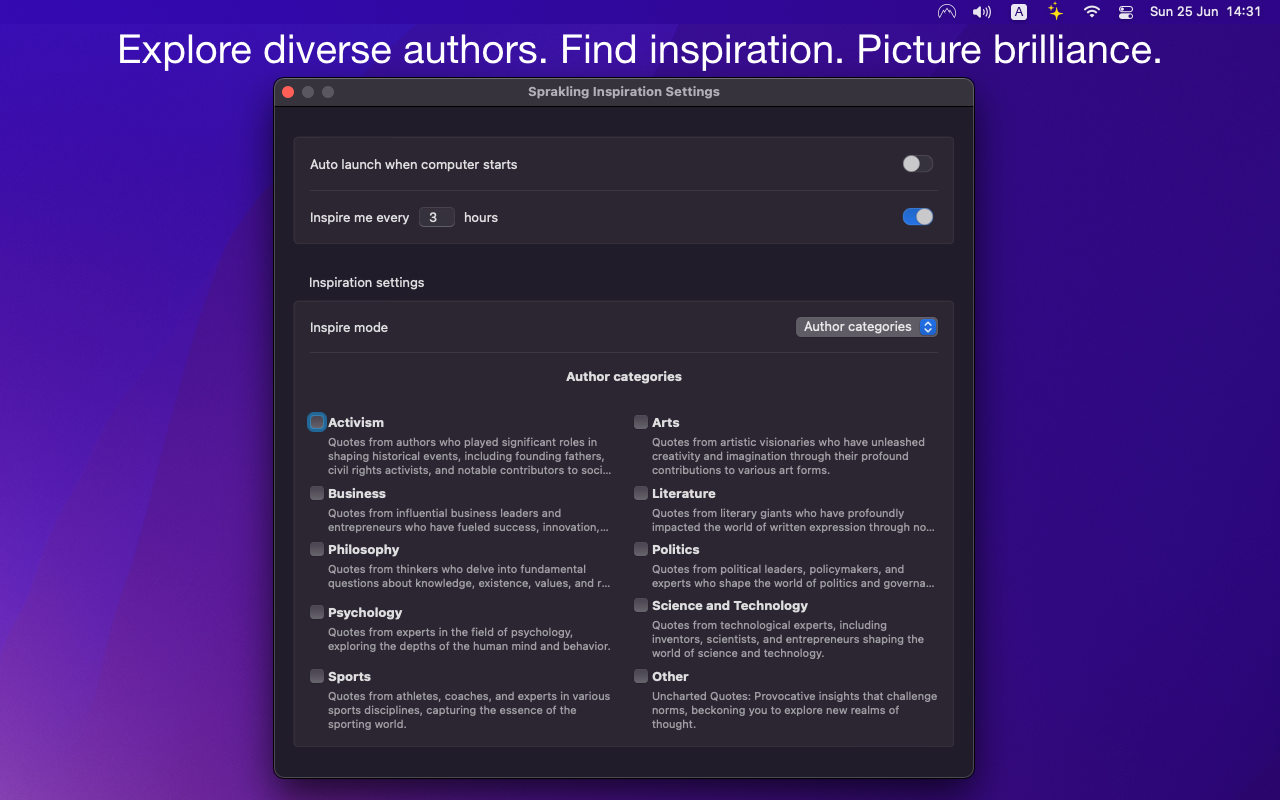Toggle Auto launch when computer starts
The width and height of the screenshot is (1280, 800).
coord(918,164)
